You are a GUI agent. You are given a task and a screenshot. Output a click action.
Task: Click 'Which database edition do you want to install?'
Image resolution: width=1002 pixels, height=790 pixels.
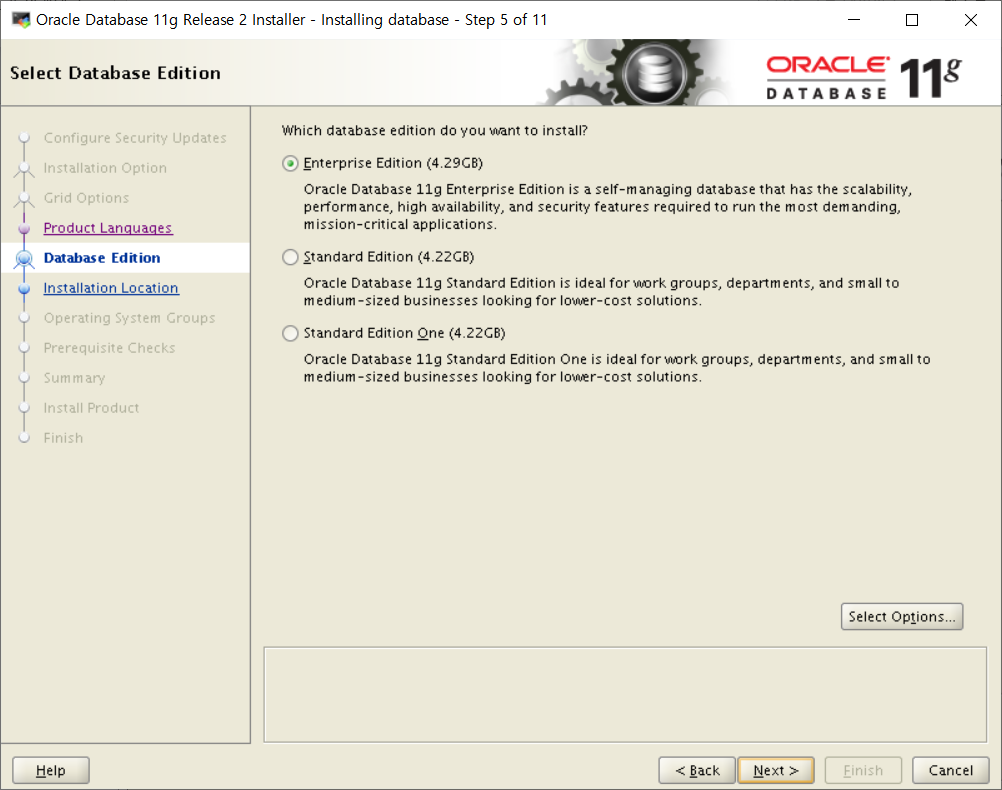(435, 130)
